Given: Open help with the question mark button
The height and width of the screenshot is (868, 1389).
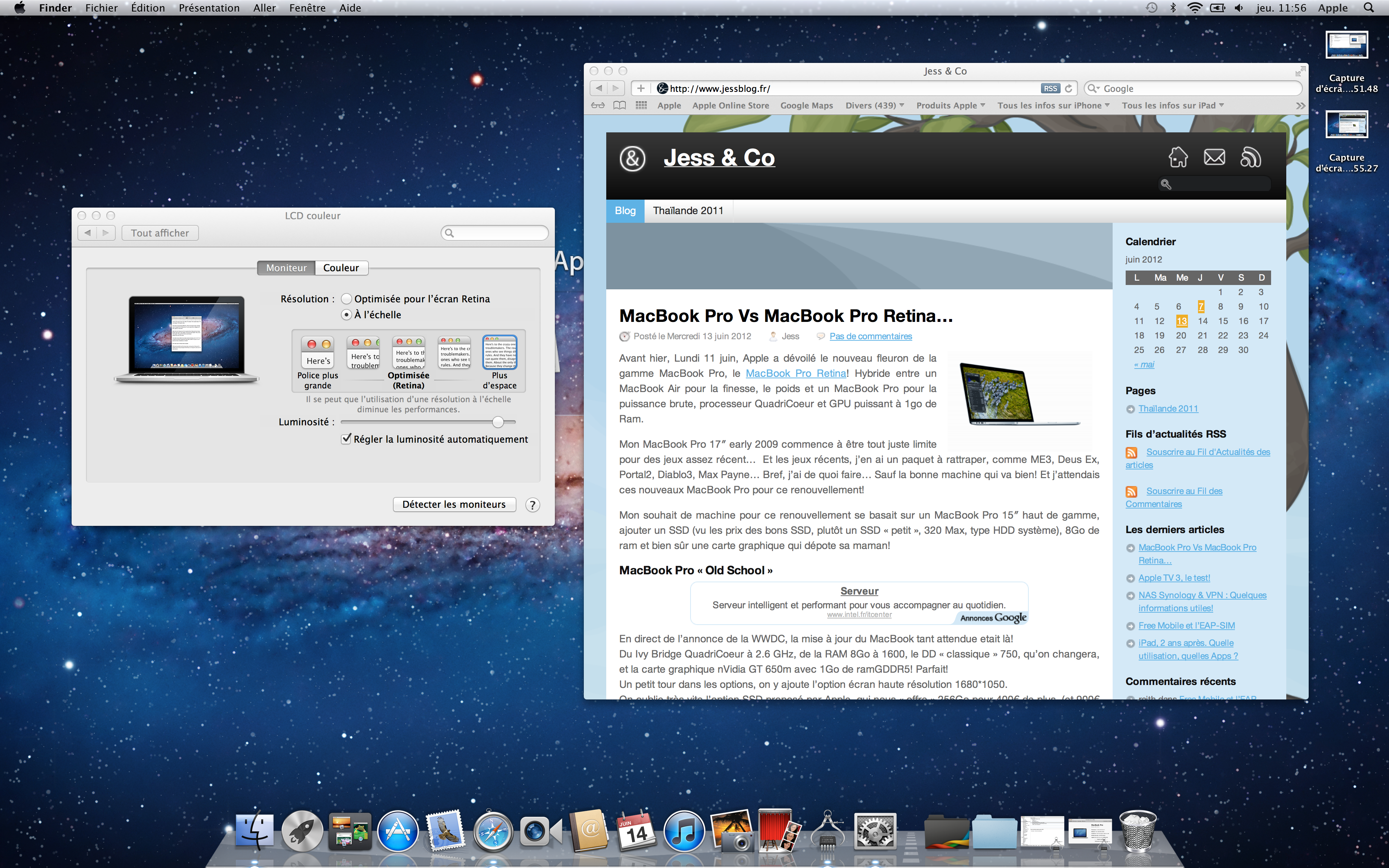Looking at the screenshot, I should point(532,505).
